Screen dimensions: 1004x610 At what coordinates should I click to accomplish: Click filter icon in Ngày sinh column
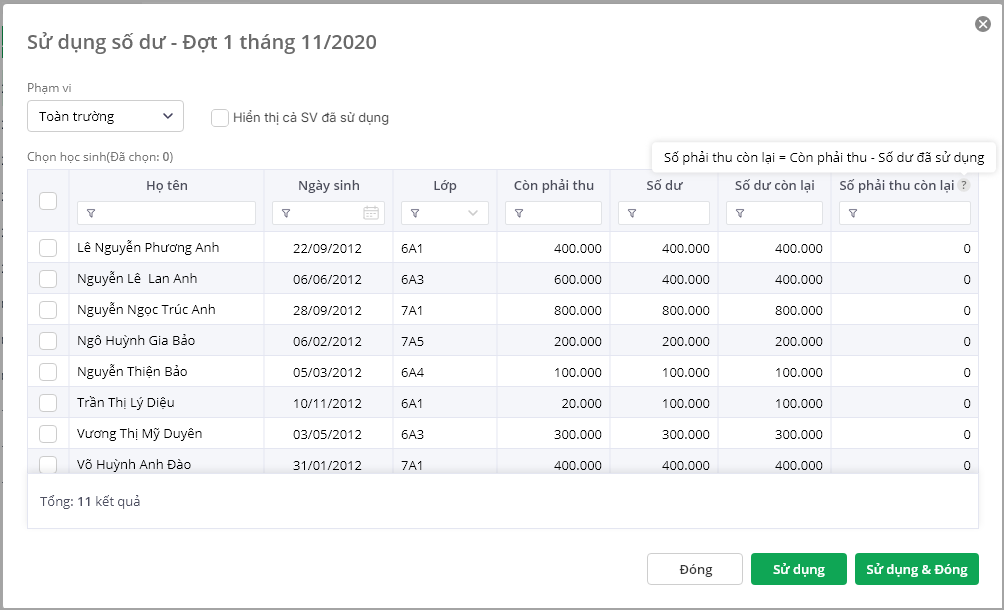286,213
